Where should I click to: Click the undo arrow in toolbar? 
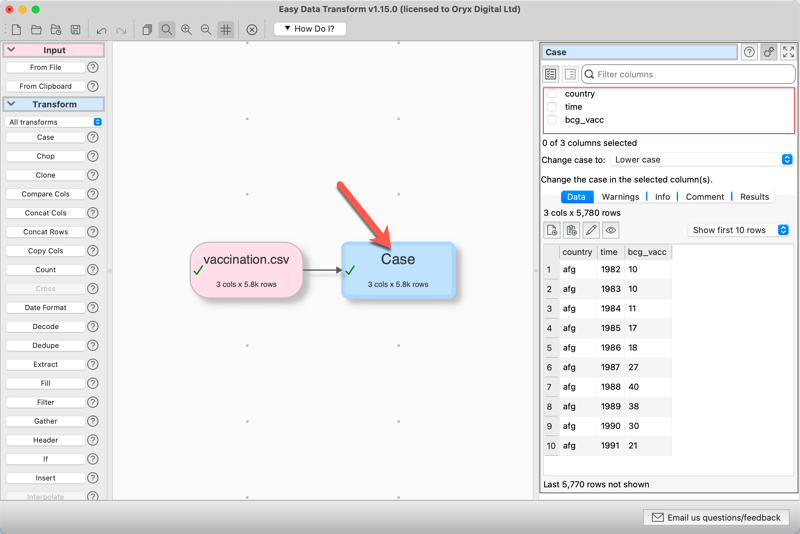point(101,30)
